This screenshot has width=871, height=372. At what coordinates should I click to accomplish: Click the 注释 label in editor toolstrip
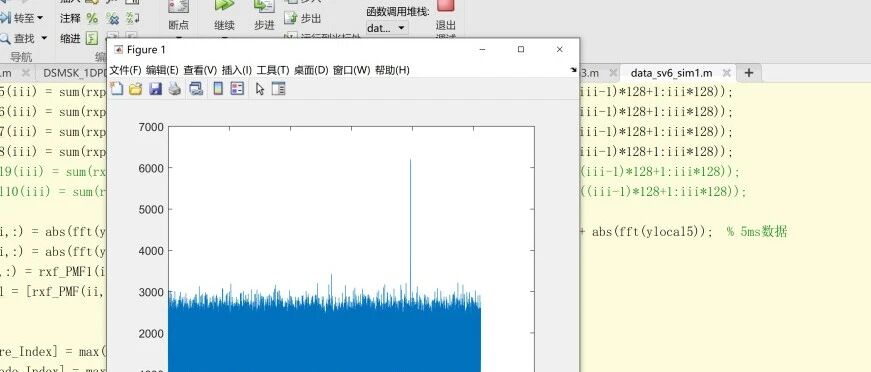pos(71,18)
